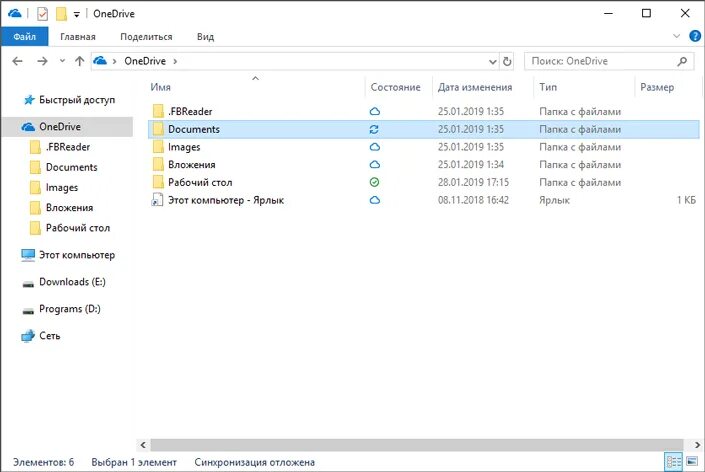Image resolution: width=705 pixels, height=472 pixels.
Task: Sort by the Состояние column header
Action: [x=396, y=87]
